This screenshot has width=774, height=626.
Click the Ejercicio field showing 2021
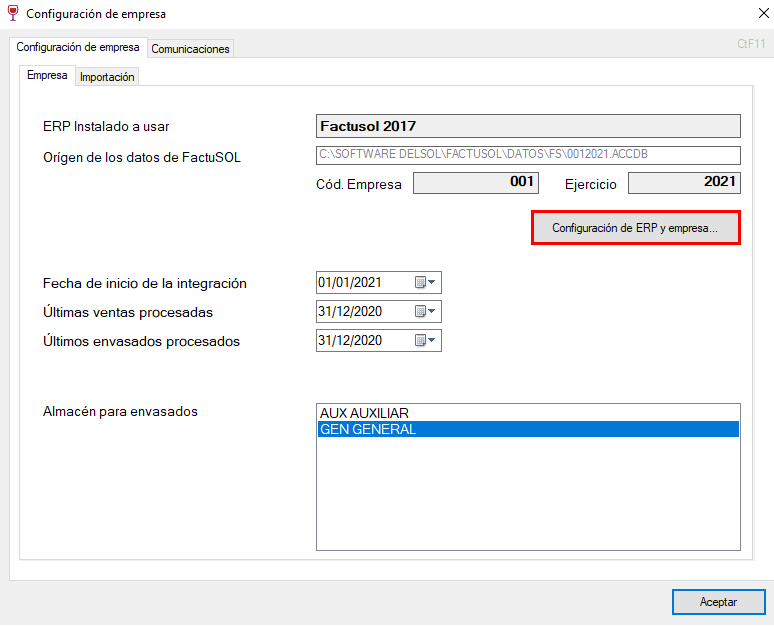(x=684, y=183)
